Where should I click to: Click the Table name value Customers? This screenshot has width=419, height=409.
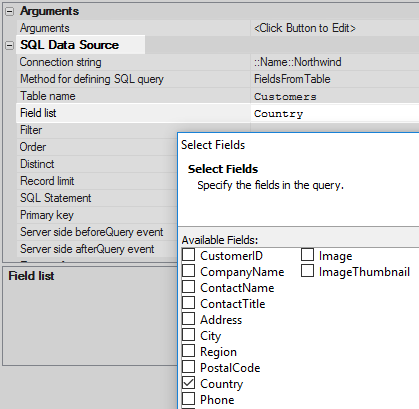[285, 97]
